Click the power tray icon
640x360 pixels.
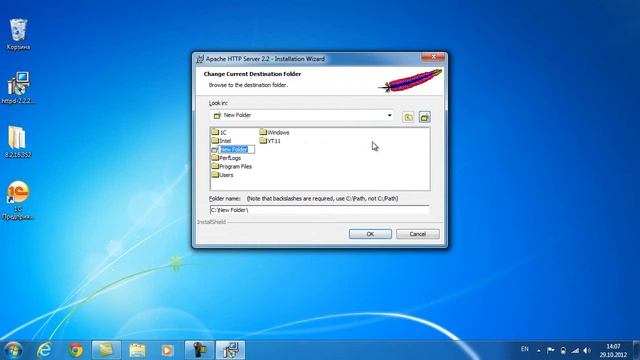[x=563, y=350]
